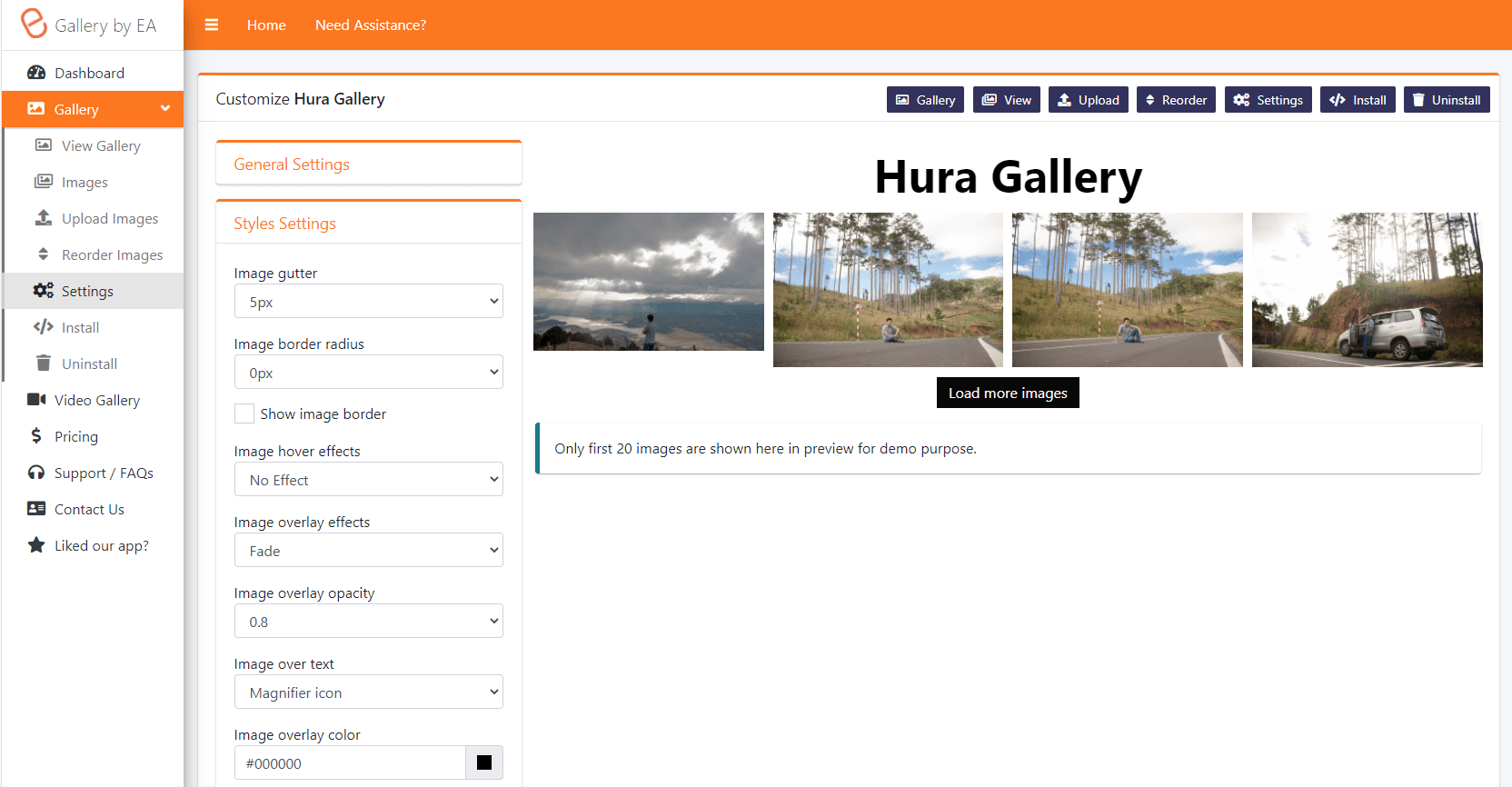Click the upload icon on top Upload button

pos(1064,100)
